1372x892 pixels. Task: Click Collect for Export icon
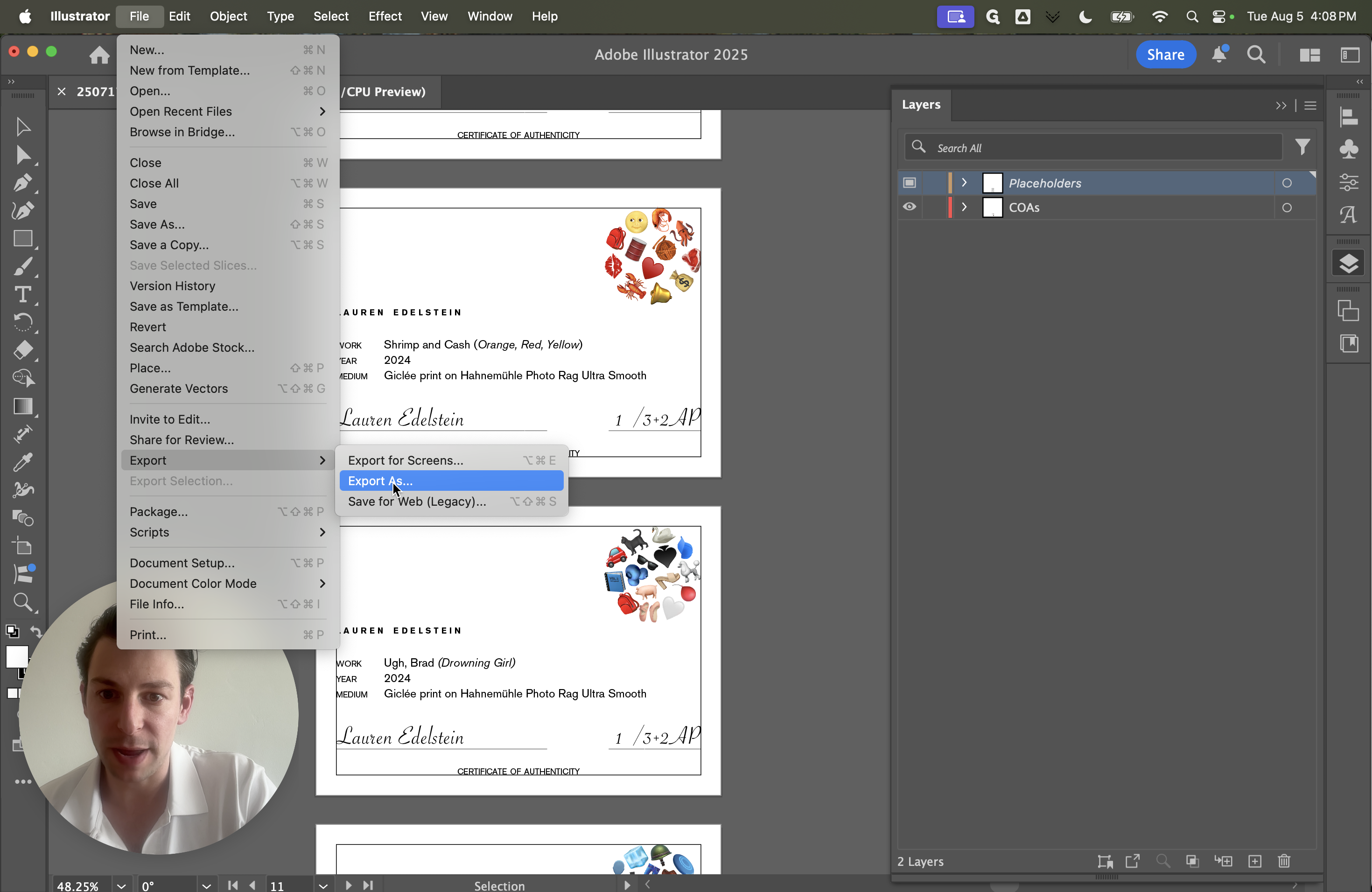(1133, 861)
